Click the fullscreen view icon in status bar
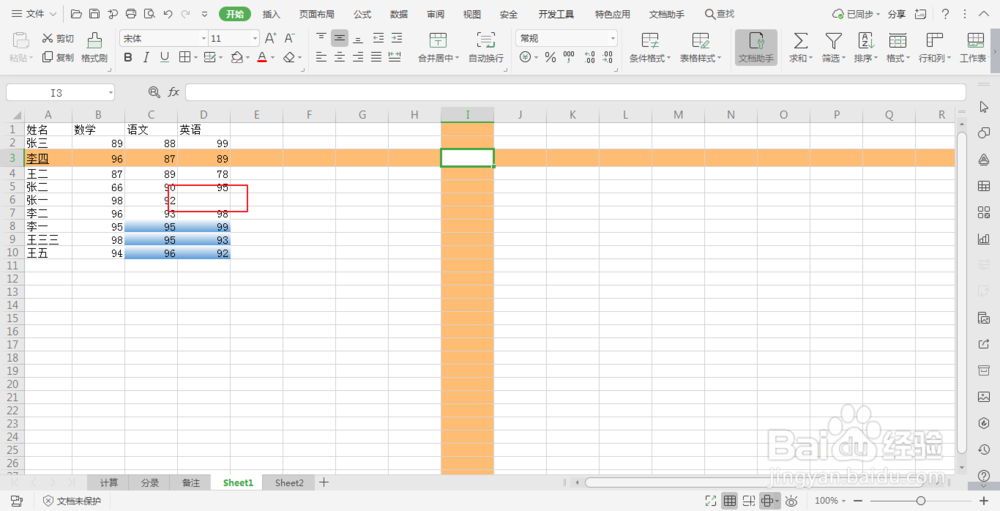 712,501
